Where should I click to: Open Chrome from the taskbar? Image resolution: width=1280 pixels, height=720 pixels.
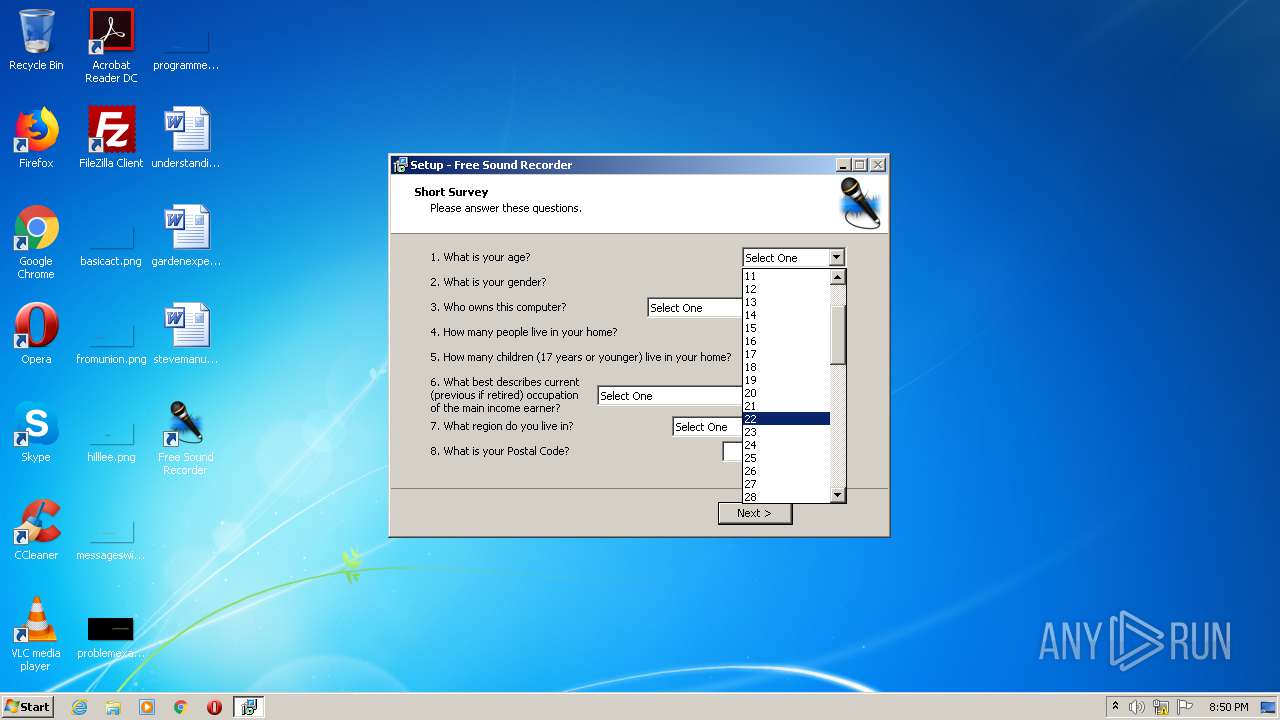pos(181,707)
